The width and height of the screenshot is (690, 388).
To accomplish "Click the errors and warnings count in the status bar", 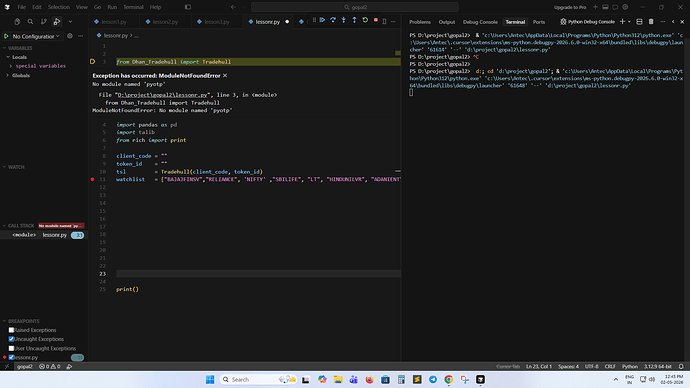I will [50, 366].
